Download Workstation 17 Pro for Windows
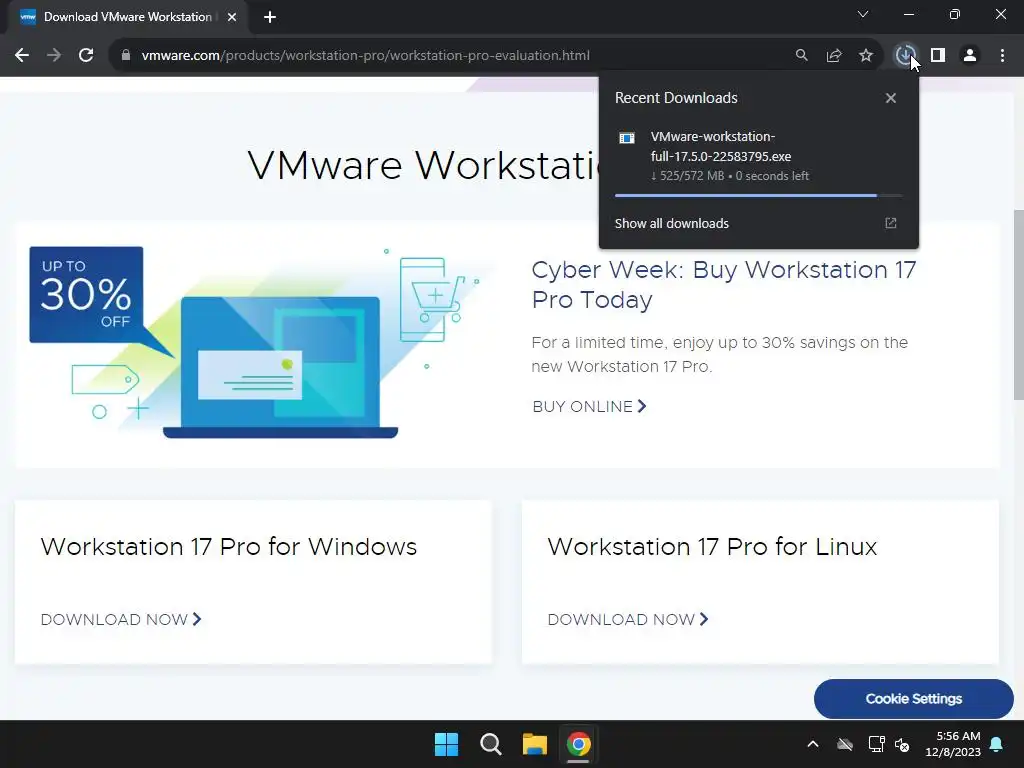This screenshot has height=768, width=1024. click(121, 619)
